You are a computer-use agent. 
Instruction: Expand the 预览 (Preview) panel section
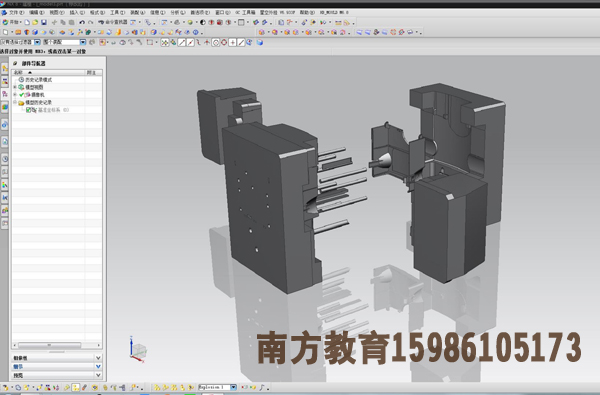(x=57, y=375)
